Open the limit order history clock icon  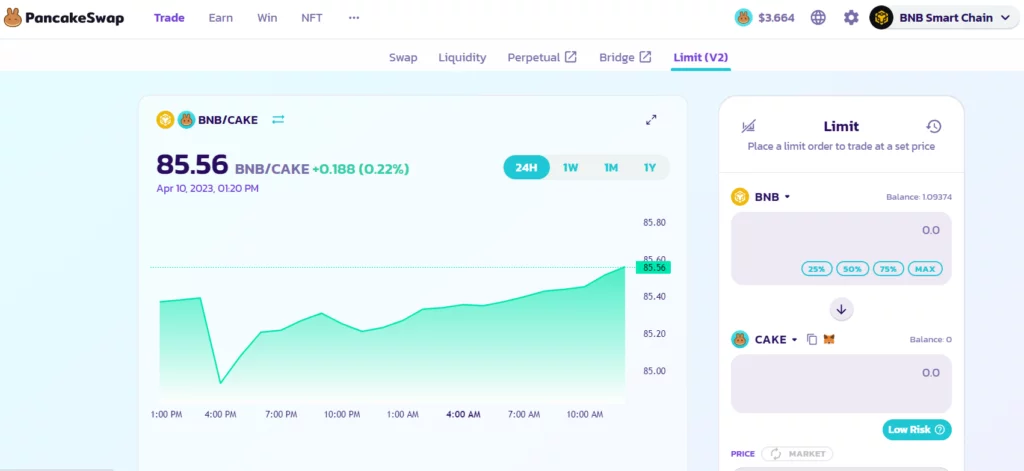pos(934,126)
